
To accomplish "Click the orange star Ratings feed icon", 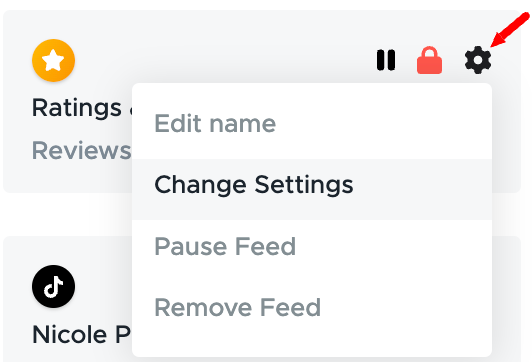I will 54,60.
